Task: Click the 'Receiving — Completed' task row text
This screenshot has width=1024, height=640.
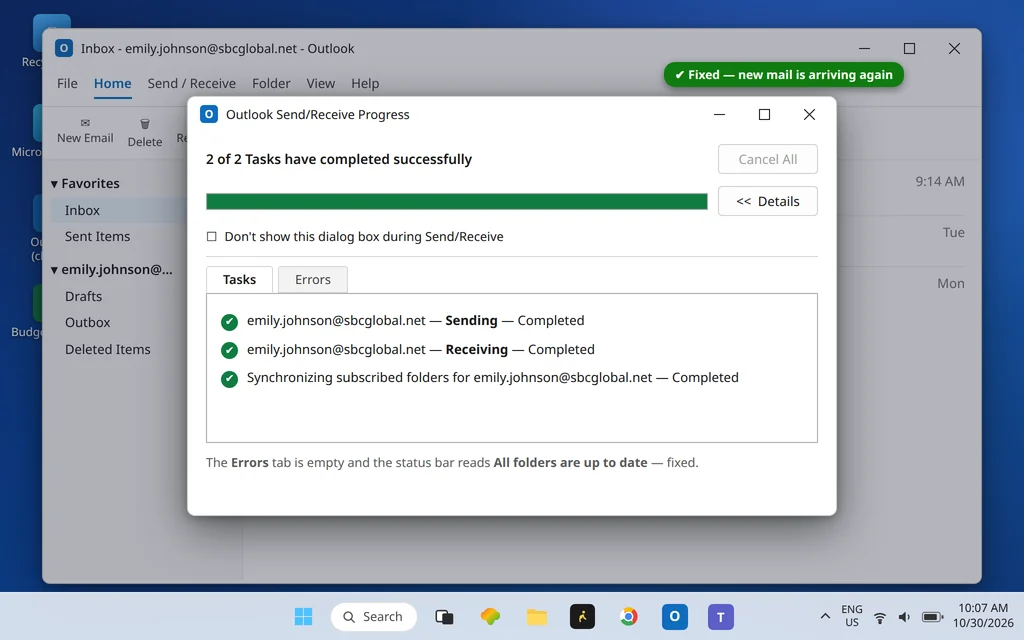Action: 421,349
